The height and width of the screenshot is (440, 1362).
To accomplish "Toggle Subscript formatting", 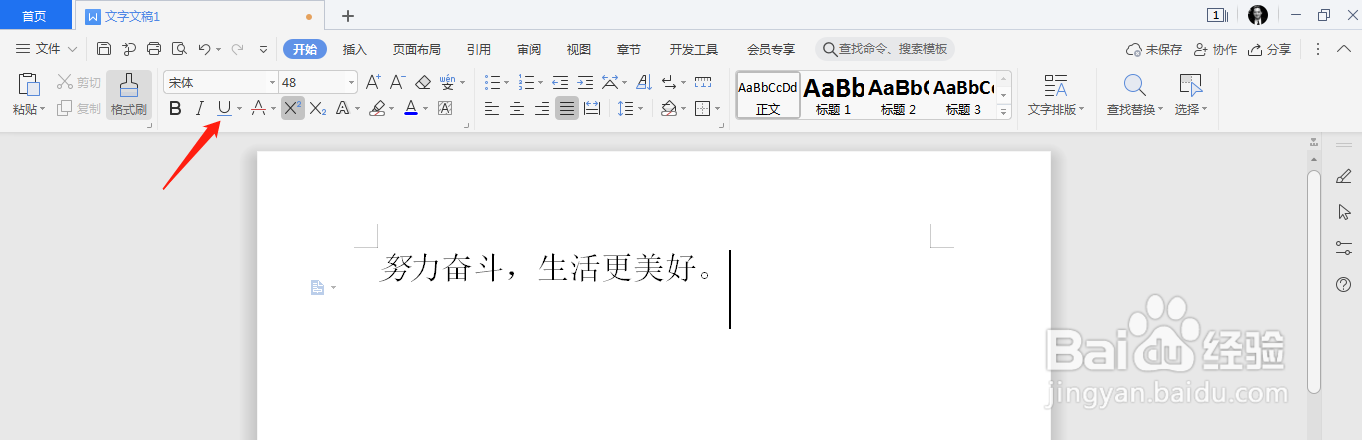I will (x=317, y=108).
